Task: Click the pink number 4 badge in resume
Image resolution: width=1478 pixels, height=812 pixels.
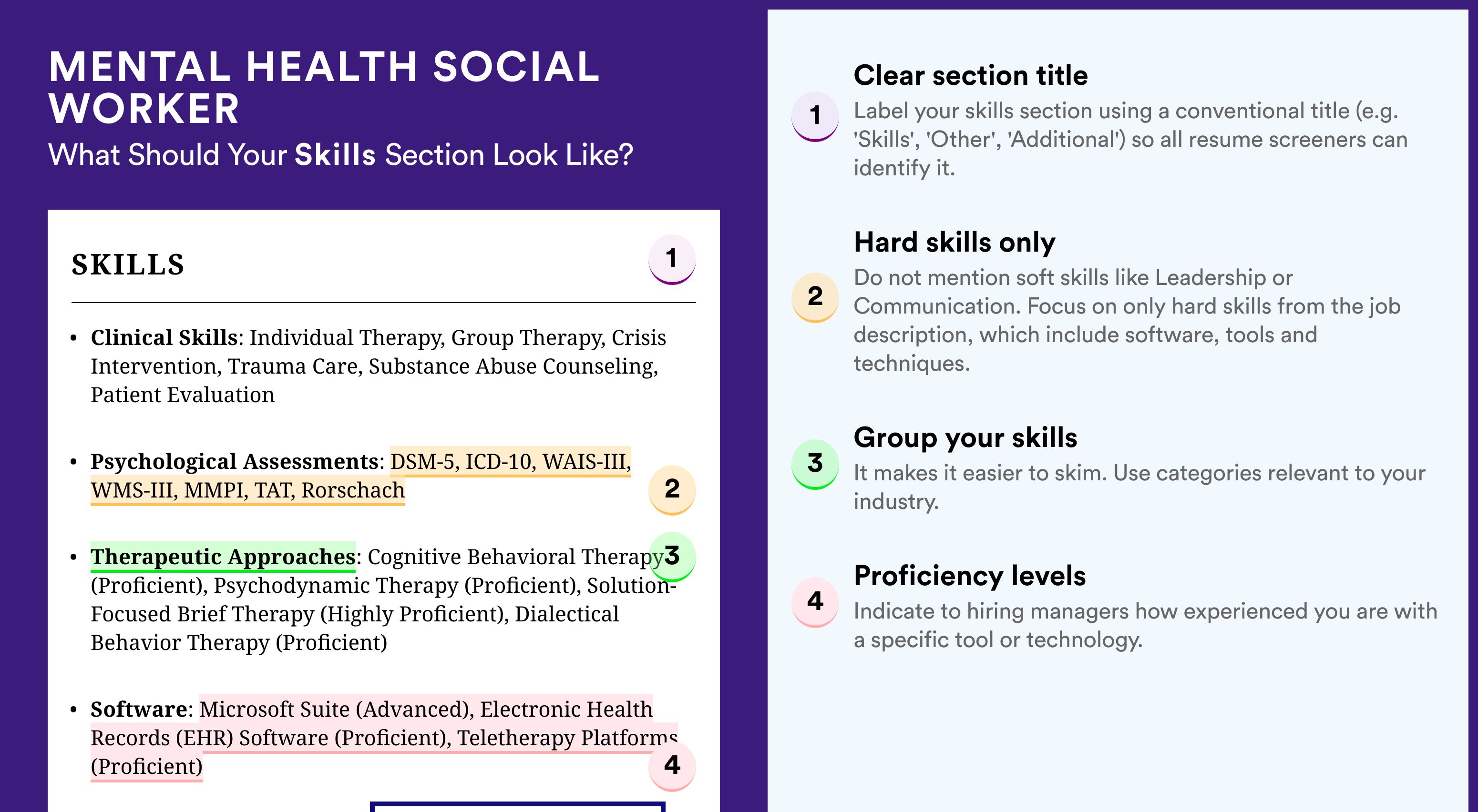Action: 672,766
